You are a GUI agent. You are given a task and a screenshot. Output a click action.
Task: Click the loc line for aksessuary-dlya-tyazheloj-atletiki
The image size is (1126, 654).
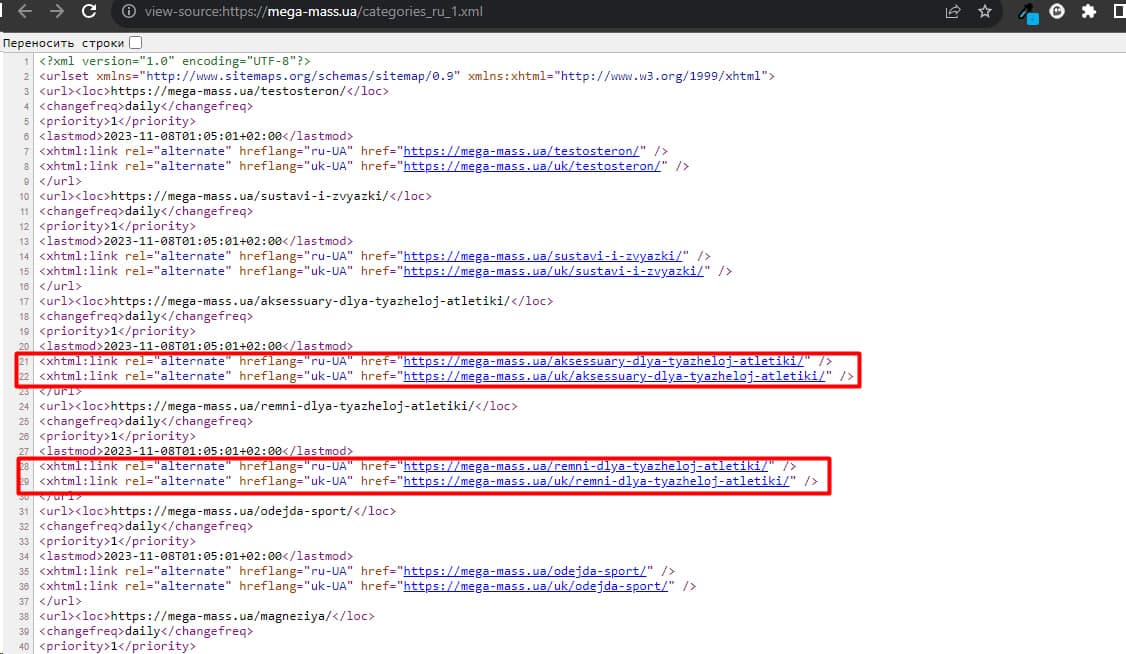[x=296, y=301]
